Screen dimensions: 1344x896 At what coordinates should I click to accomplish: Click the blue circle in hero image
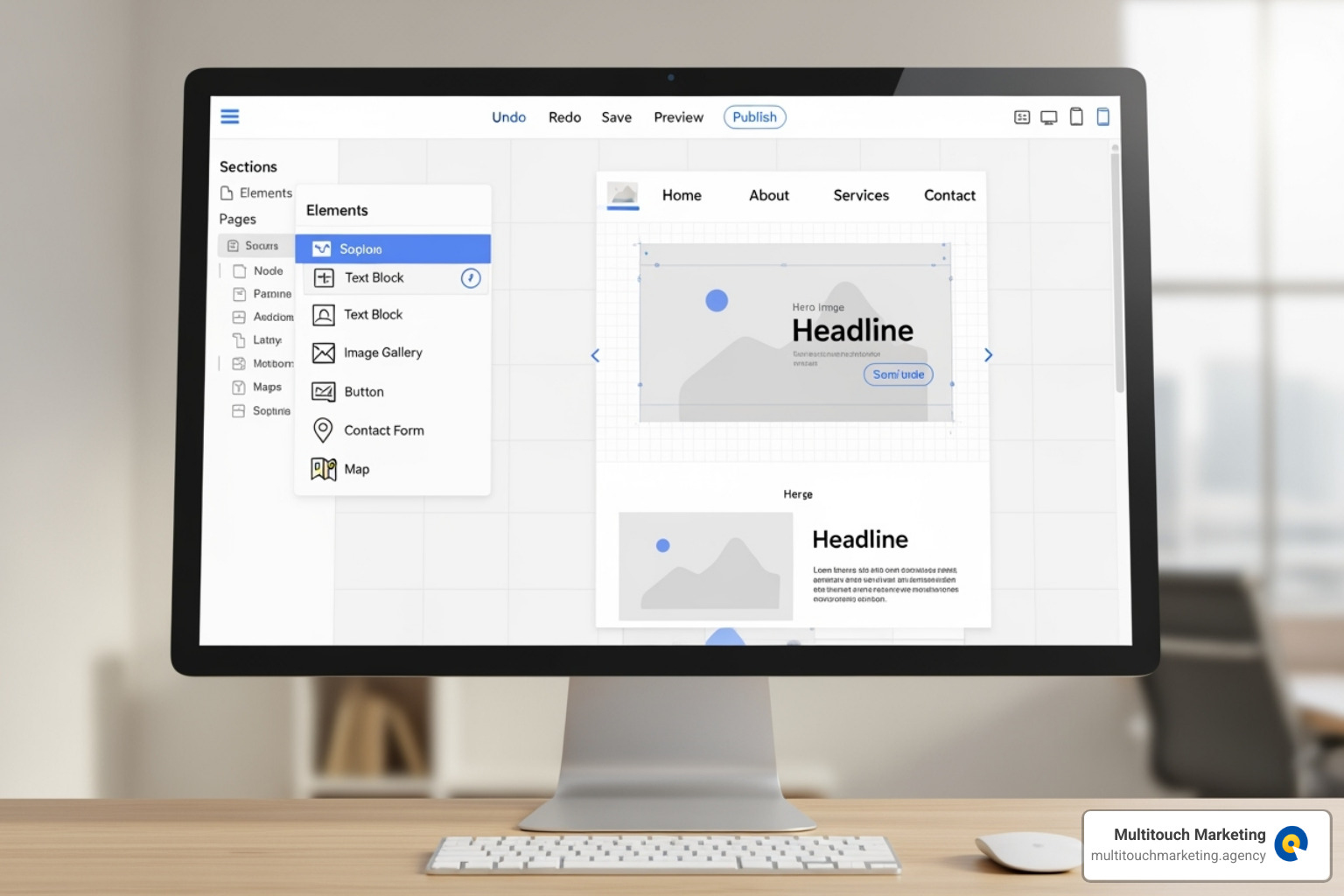717,300
